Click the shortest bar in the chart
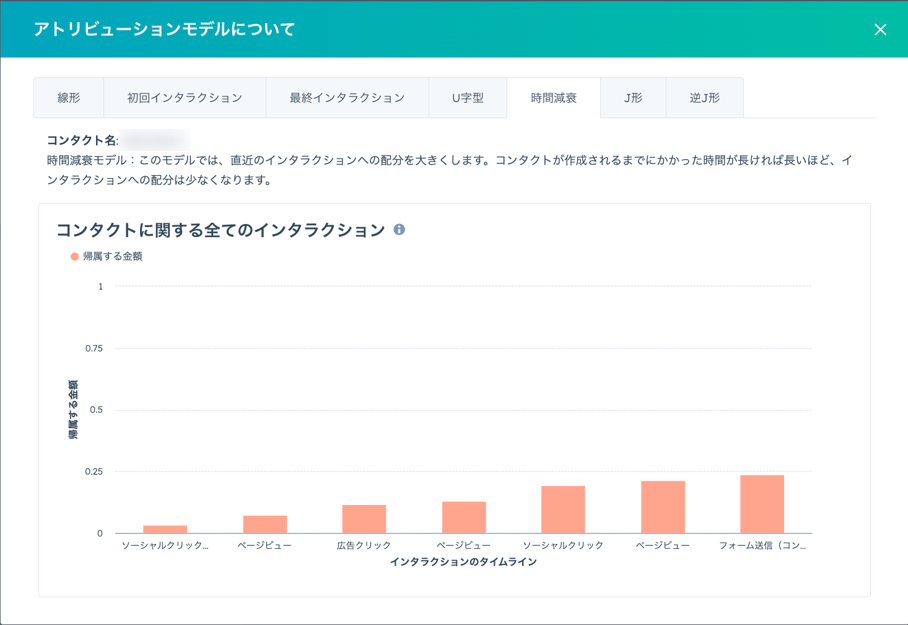Screen dimensions: 908x625 (165, 529)
